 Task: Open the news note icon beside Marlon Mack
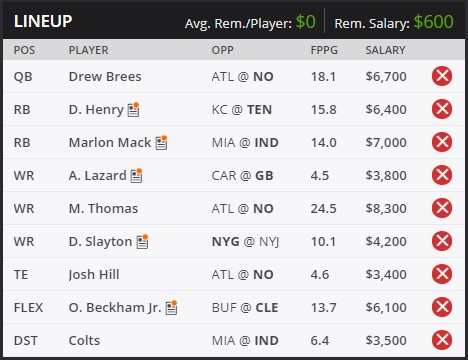(x=161, y=142)
